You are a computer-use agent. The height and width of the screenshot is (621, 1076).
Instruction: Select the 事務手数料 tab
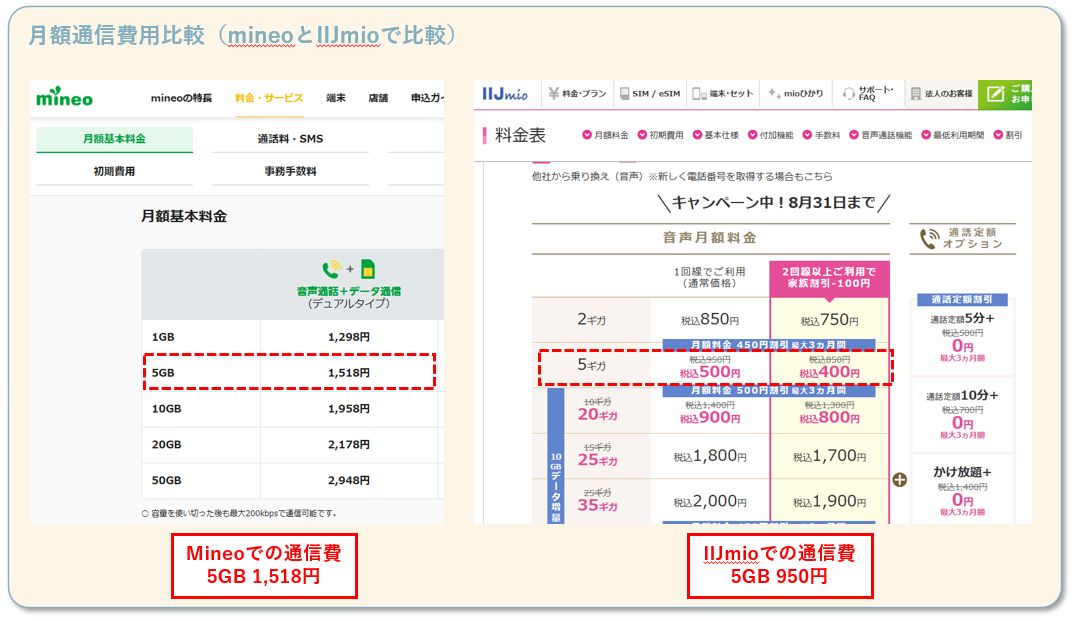(x=290, y=172)
